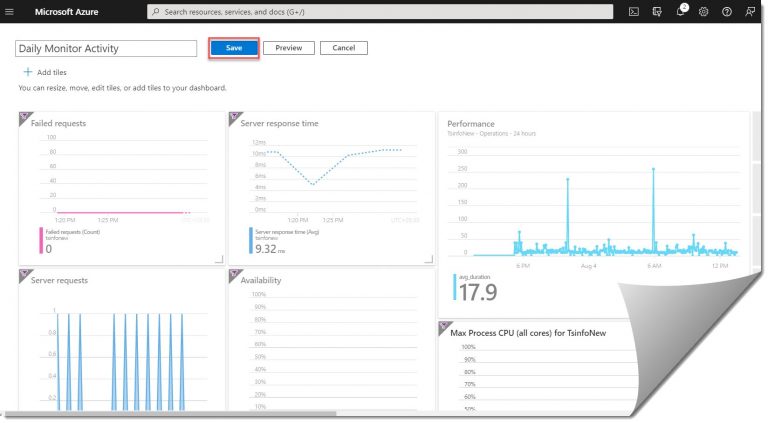Open the Help question mark icon
Screen dimensions: 768x423
click(x=727, y=12)
